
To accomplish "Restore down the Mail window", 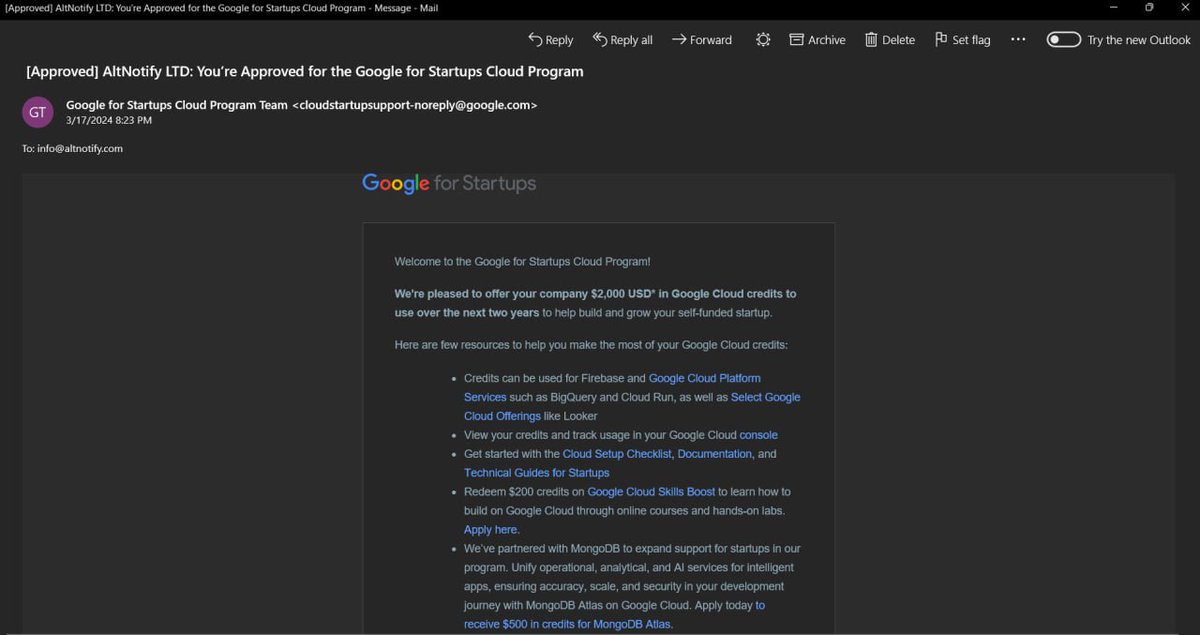I will coord(1149,8).
